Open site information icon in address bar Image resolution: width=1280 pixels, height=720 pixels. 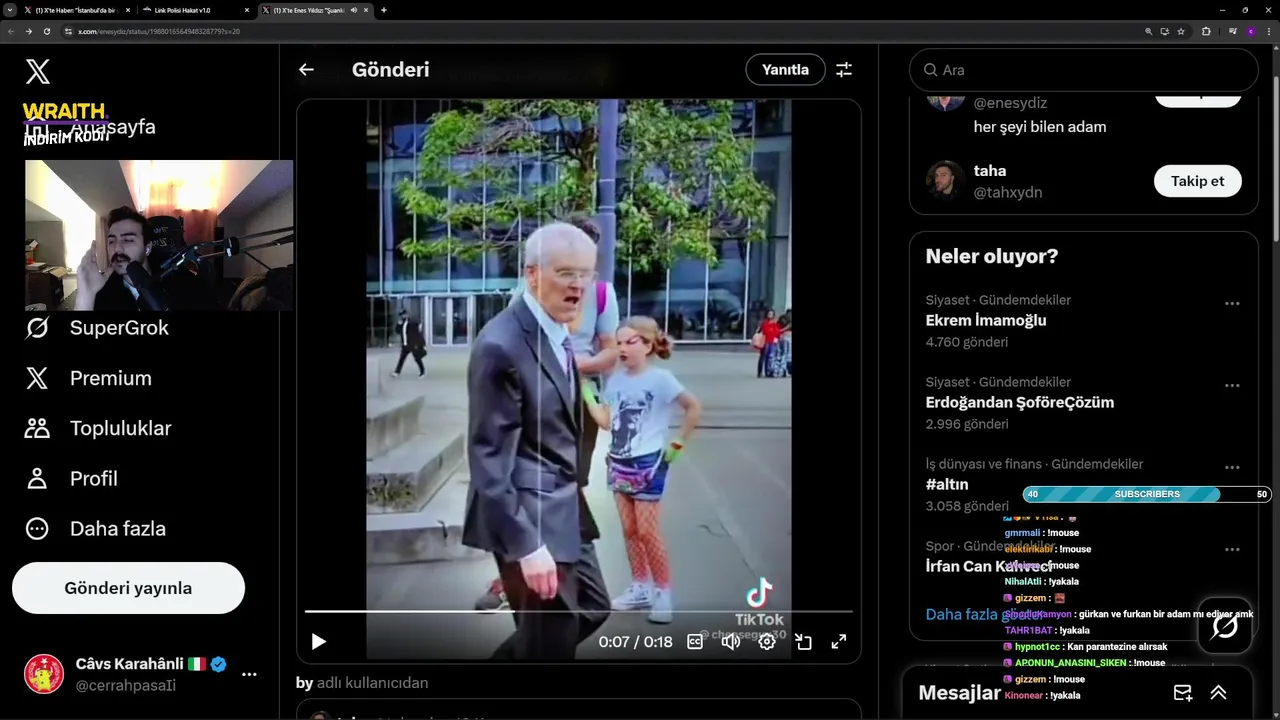coord(69,31)
